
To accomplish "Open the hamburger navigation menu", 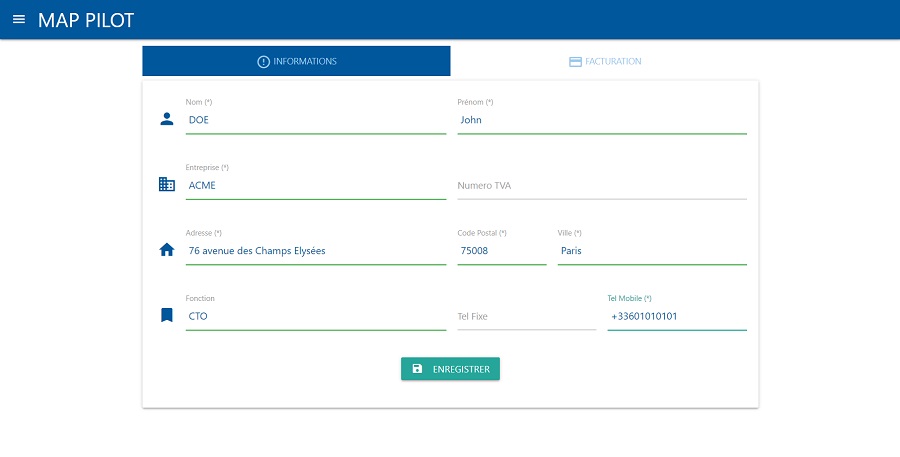I will tap(18, 19).
